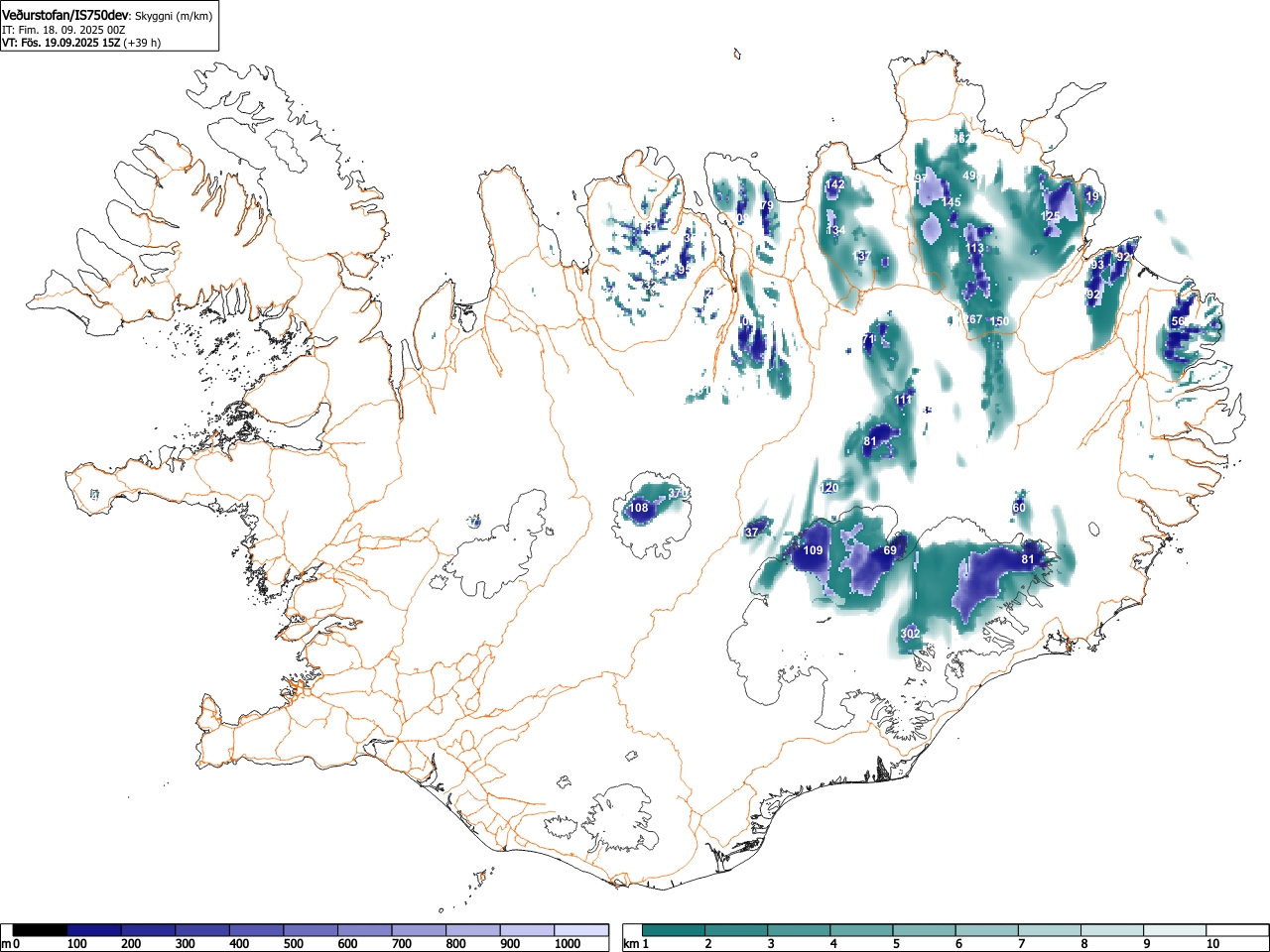1270x952 pixels.
Task: Click the visibility value '95' on the map
Action: (x=684, y=269)
